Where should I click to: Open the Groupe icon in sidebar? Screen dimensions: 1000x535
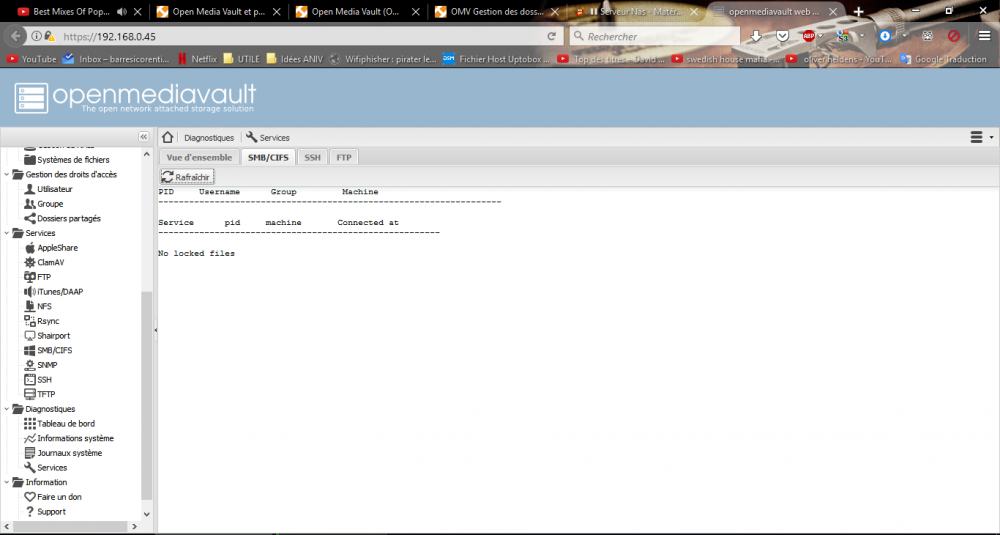point(29,203)
